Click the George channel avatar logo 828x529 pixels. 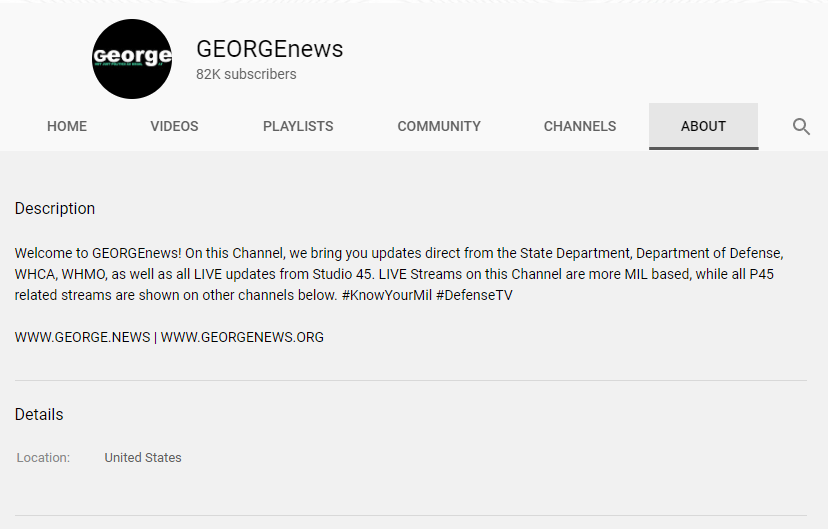point(132,59)
